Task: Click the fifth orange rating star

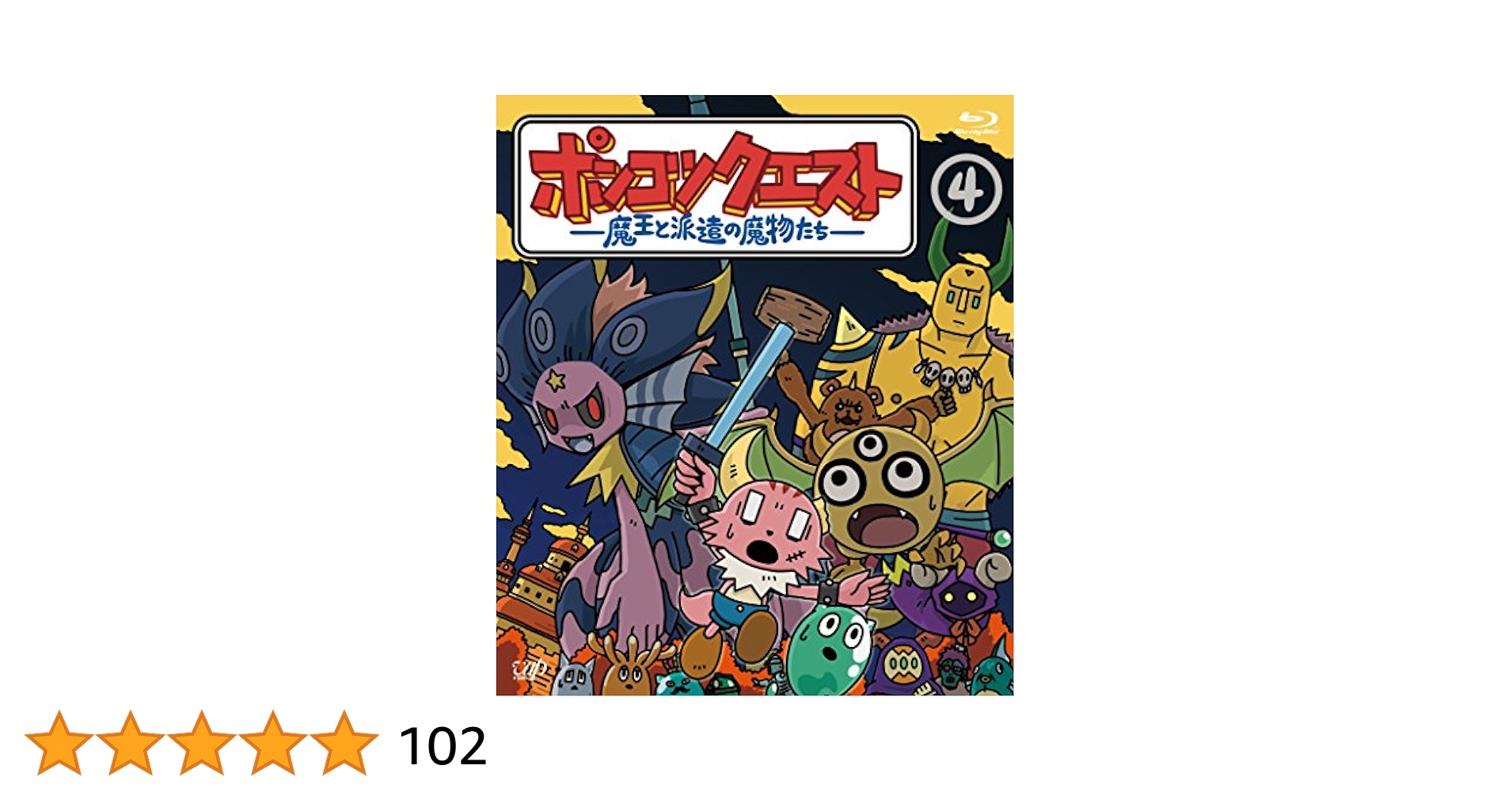Action: (x=344, y=743)
